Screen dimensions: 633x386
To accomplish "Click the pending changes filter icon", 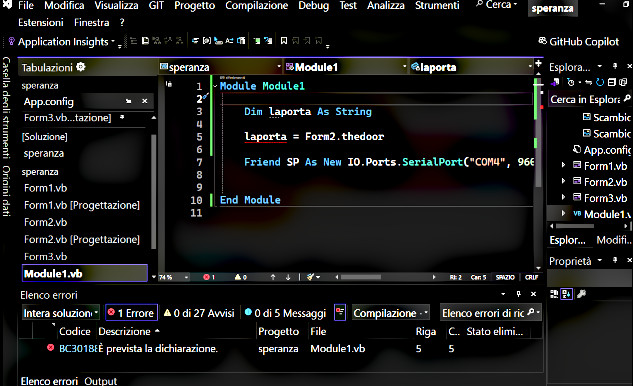I will (571, 82).
